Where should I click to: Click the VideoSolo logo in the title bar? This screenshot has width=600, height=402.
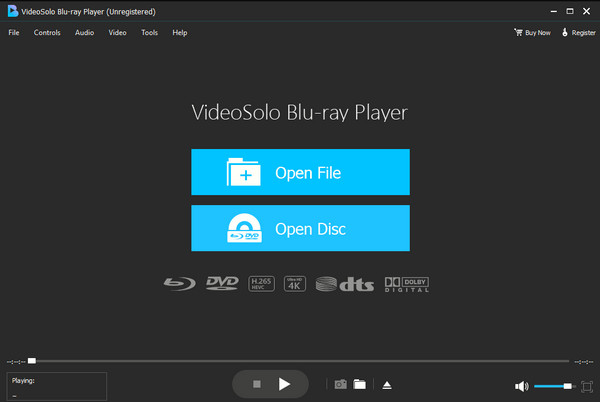(13, 11)
